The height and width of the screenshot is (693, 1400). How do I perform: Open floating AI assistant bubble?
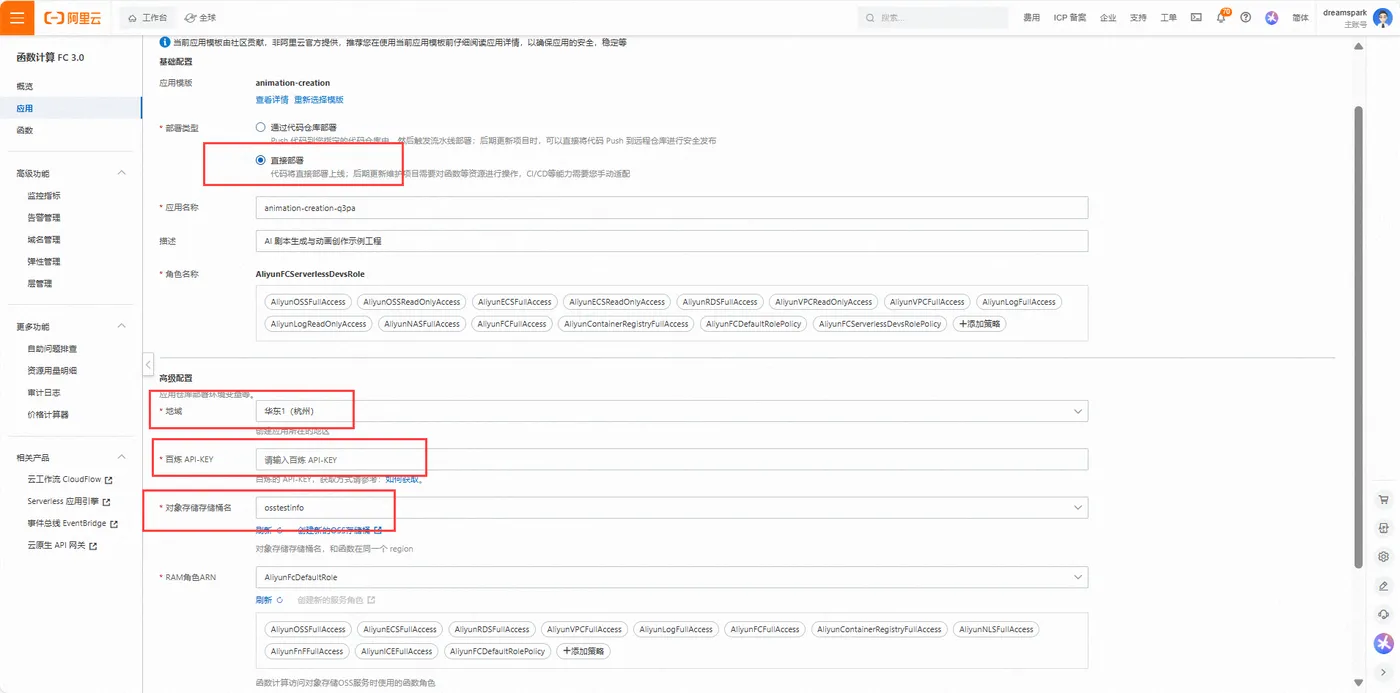(x=1384, y=643)
